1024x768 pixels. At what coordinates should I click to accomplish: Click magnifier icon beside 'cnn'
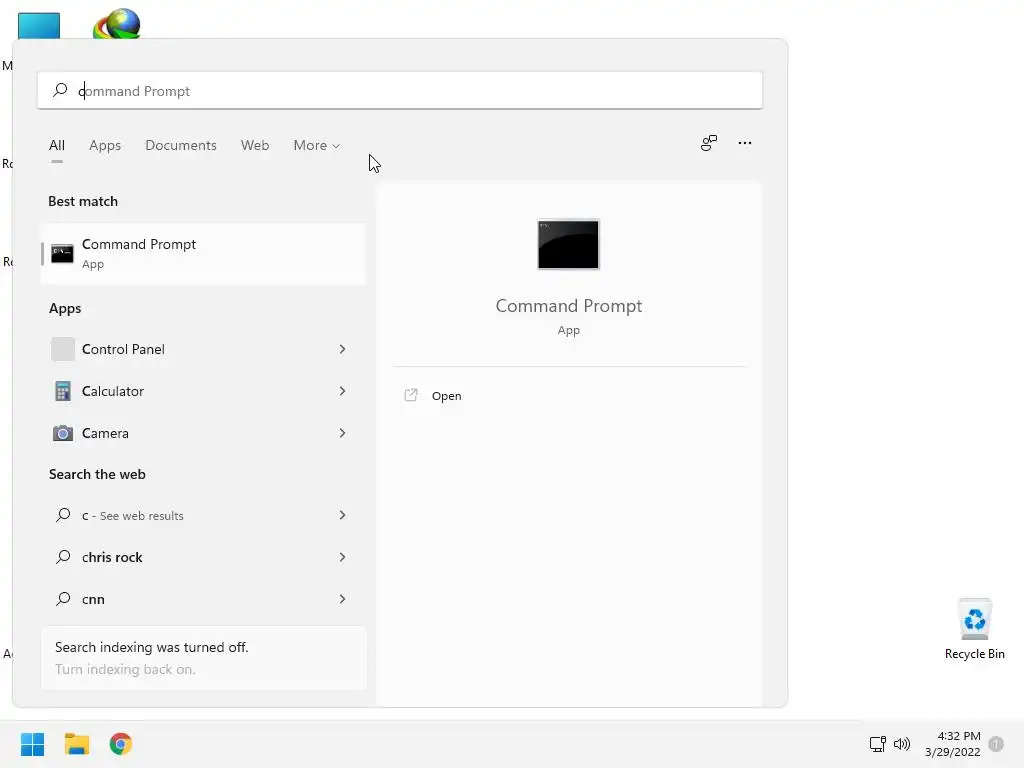tap(63, 598)
